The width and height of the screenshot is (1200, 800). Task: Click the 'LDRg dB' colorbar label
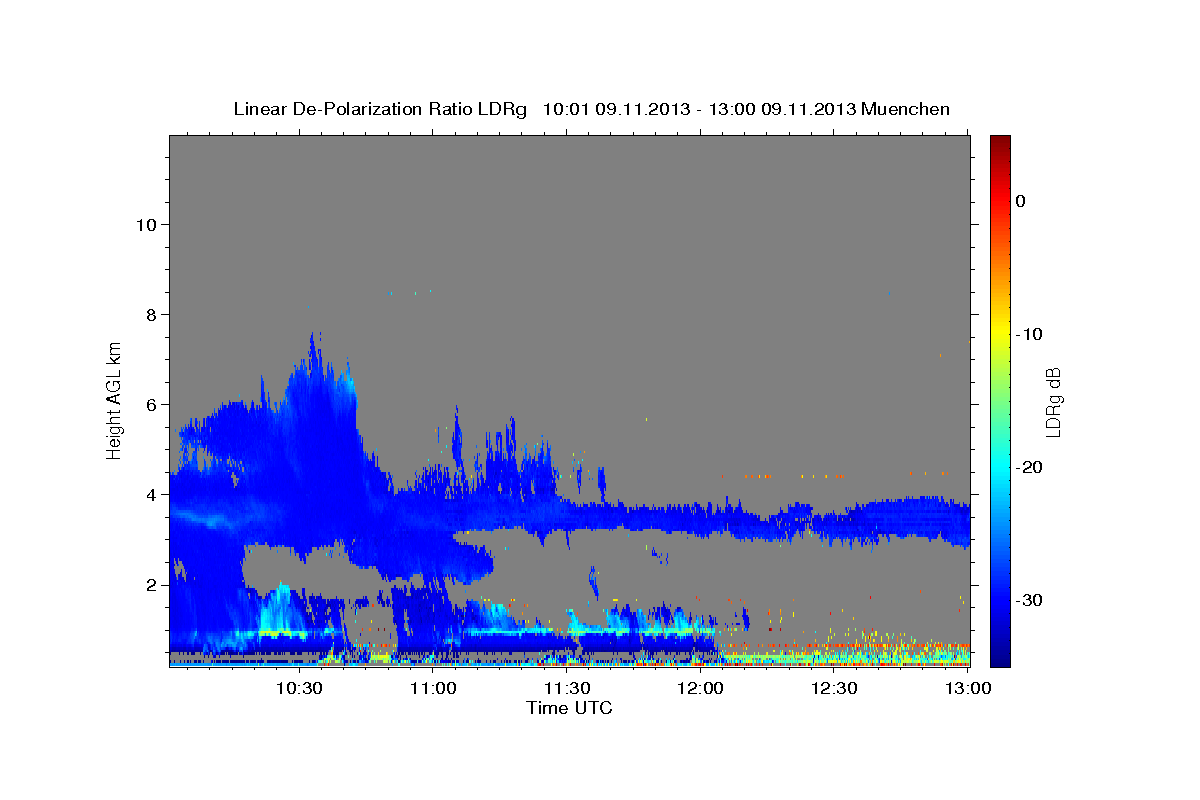1052,402
